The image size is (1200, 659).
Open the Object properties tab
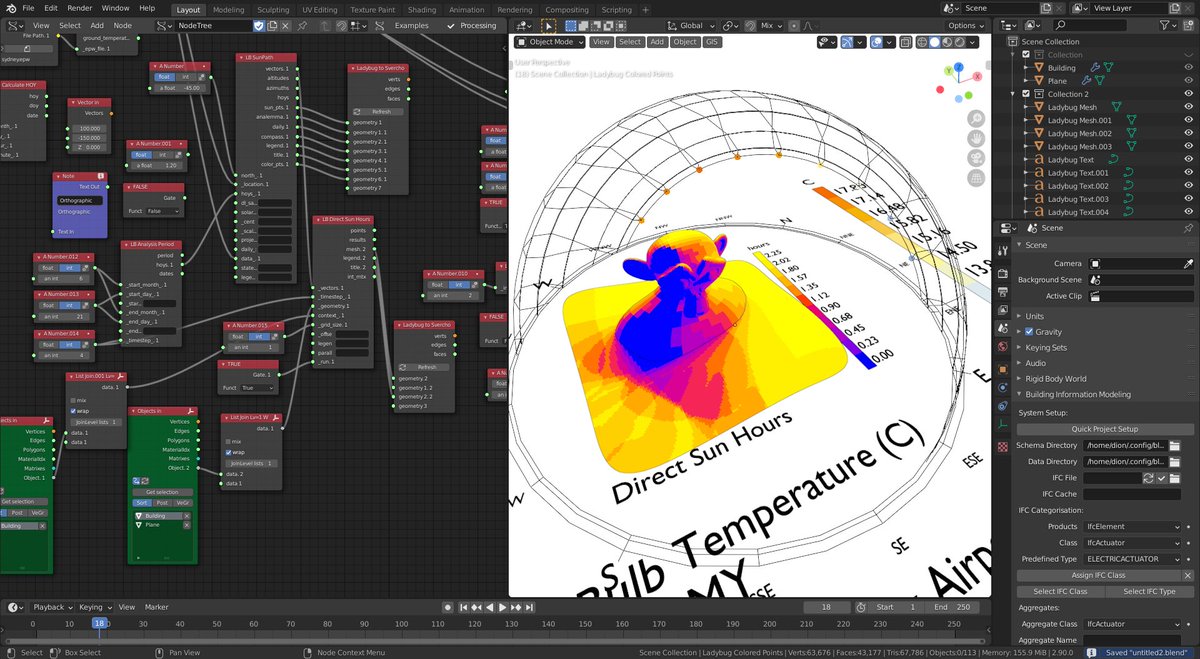(1002, 369)
